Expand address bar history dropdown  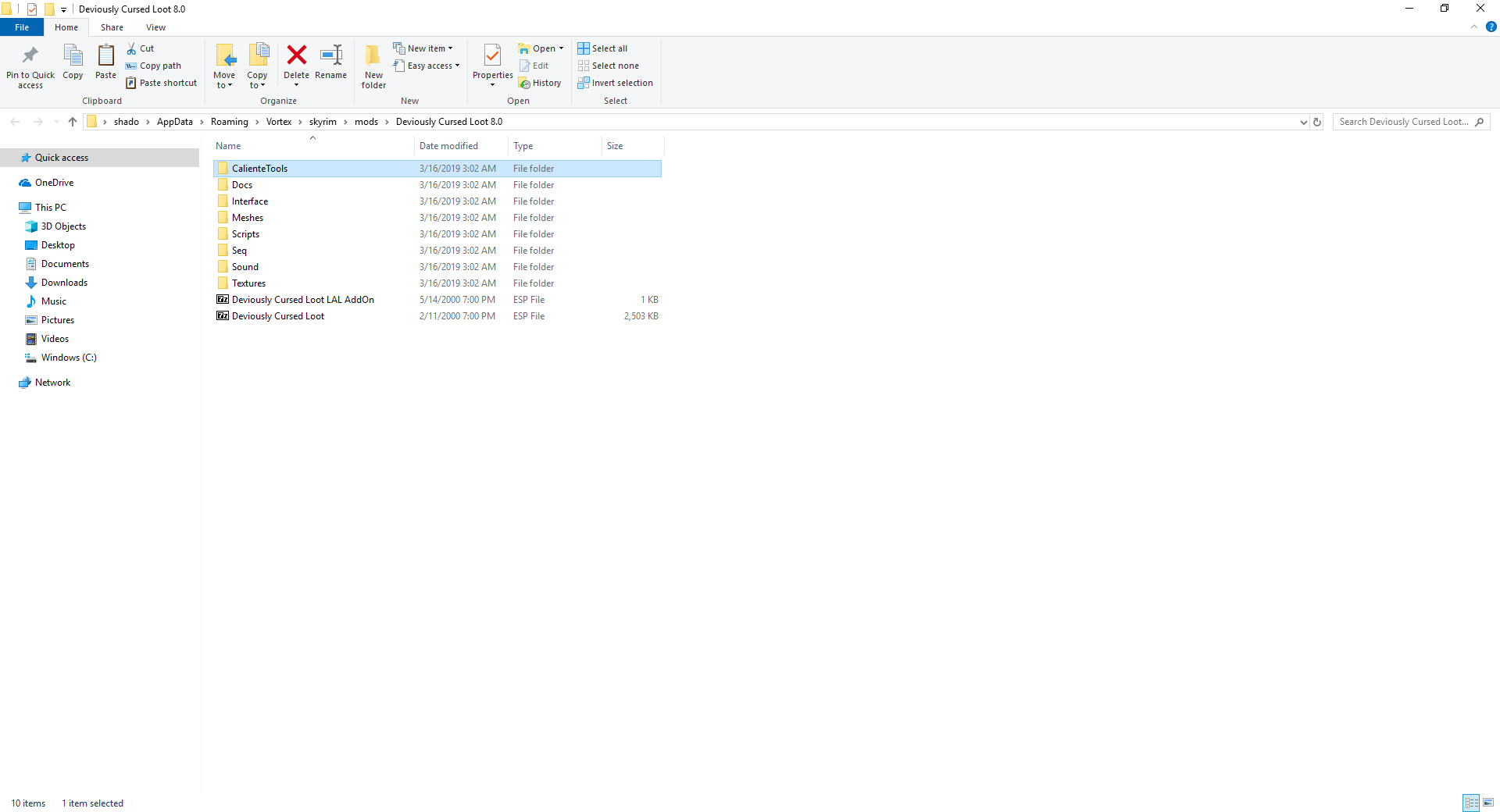tap(1303, 122)
